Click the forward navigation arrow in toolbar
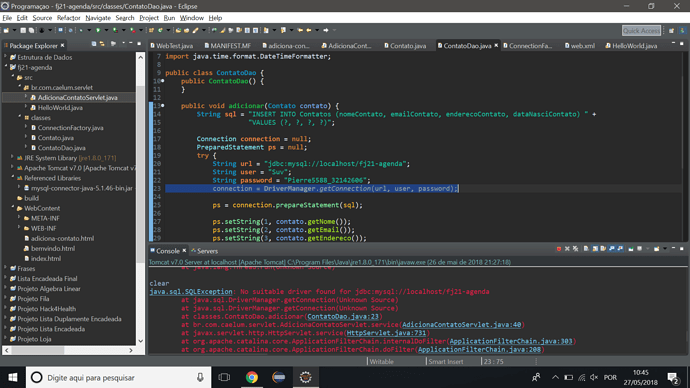690x388 pixels. tap(326, 30)
